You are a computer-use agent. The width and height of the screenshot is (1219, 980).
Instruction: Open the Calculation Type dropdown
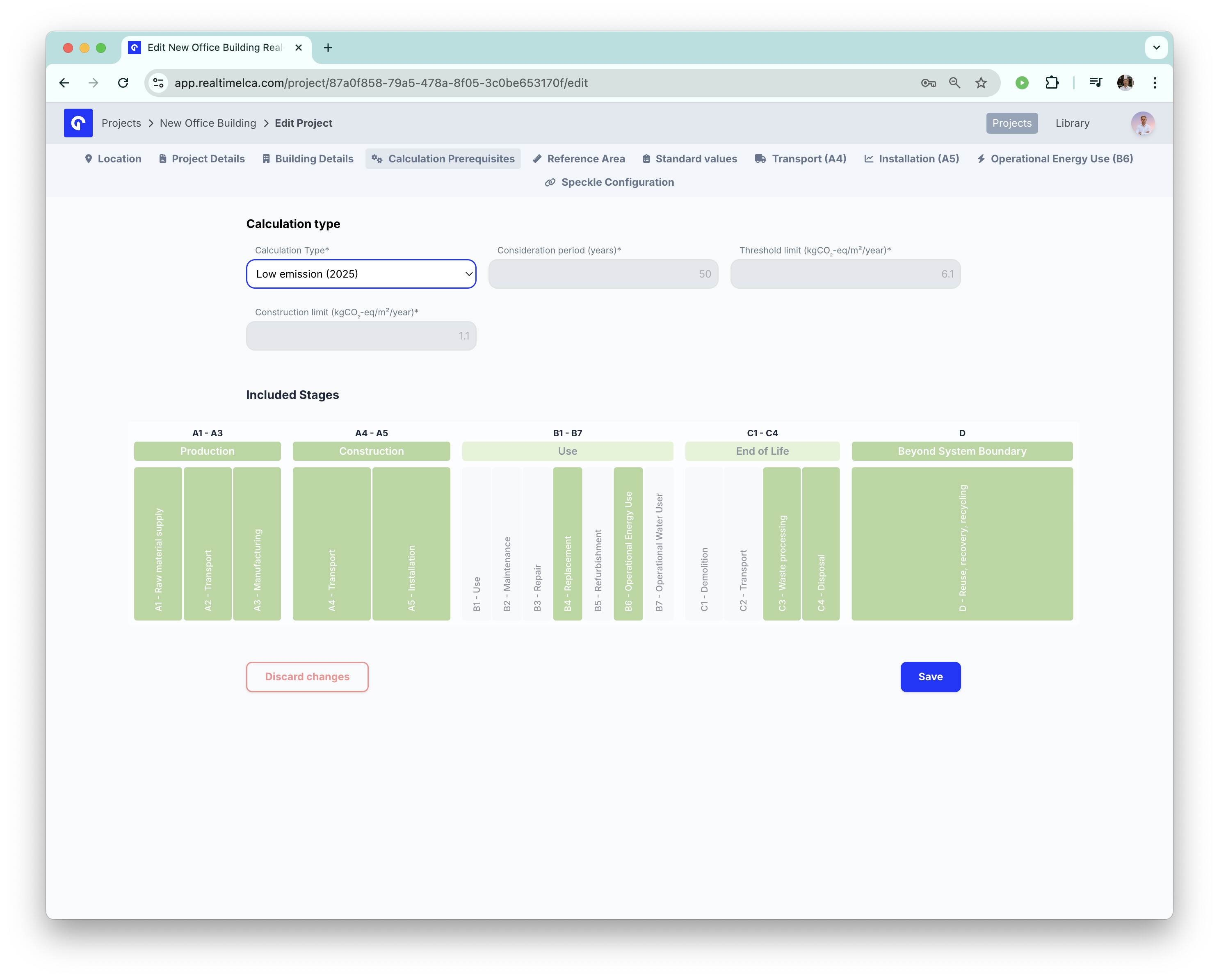(x=361, y=274)
